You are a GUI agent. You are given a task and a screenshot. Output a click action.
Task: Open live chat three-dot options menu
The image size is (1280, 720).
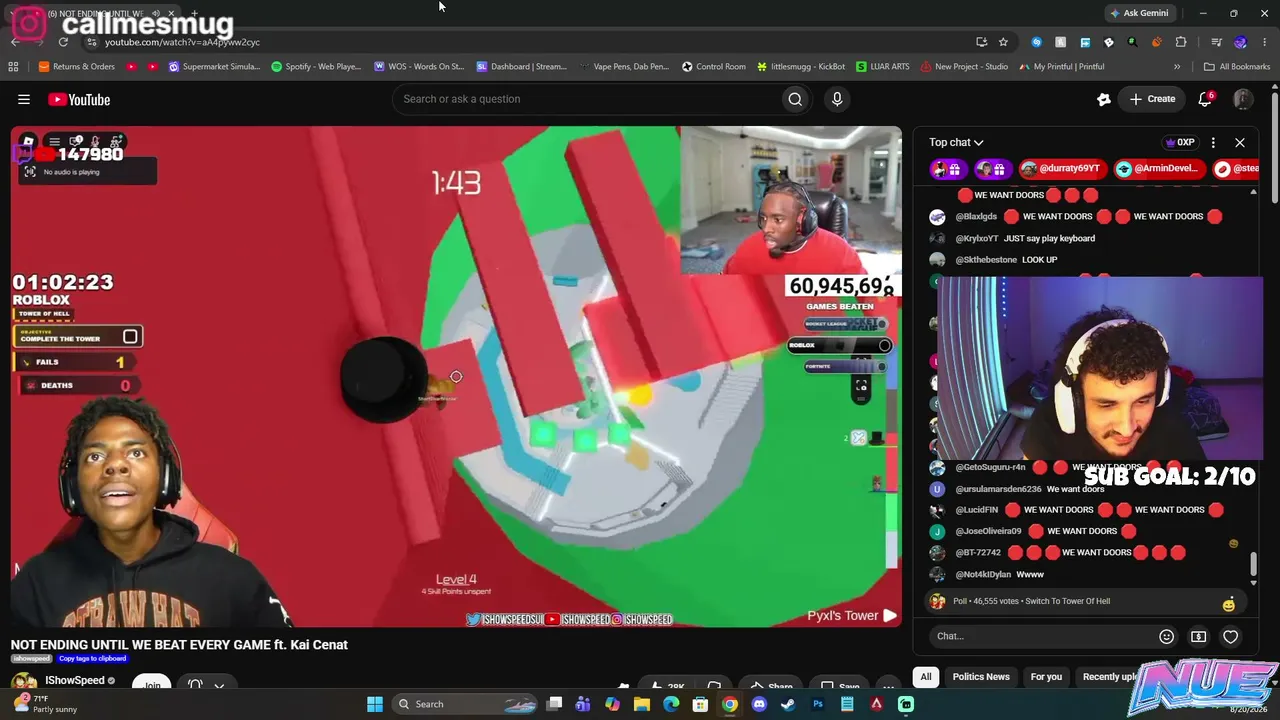point(1213,142)
